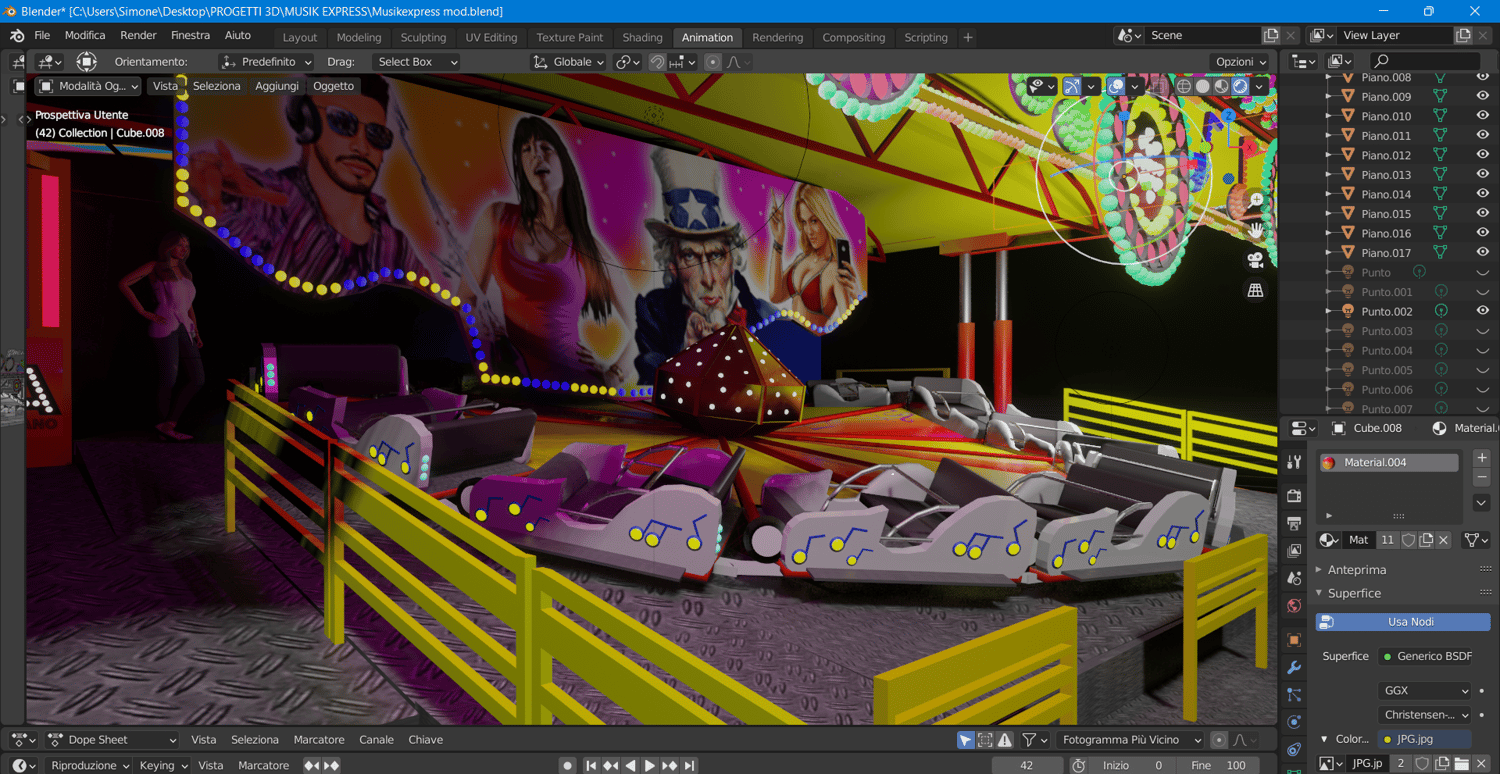Expand the Piano.011 tree item
The height and width of the screenshot is (774, 1500).
pyautogui.click(x=1329, y=136)
